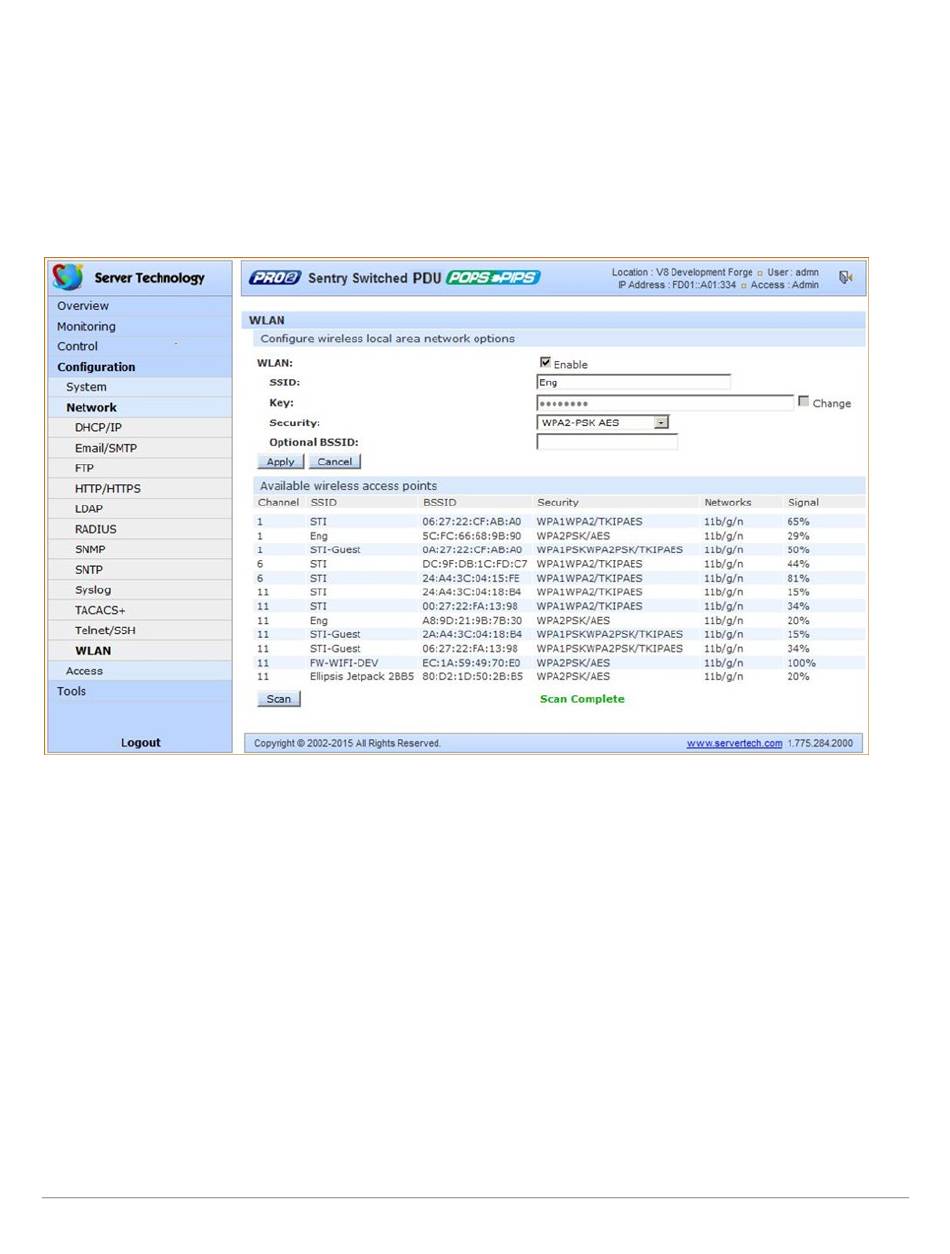Click the logout icon in header

point(845,278)
